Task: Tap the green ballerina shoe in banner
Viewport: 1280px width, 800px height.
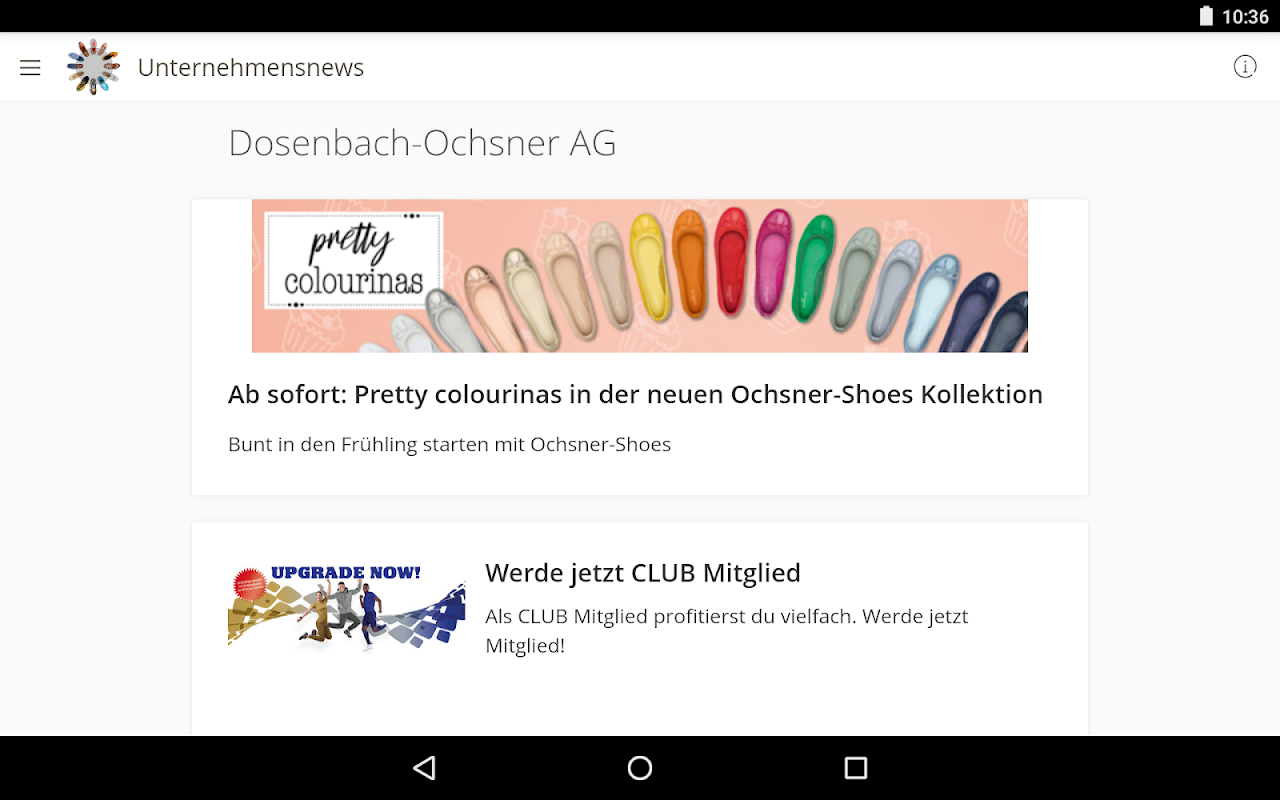Action: tap(813, 266)
